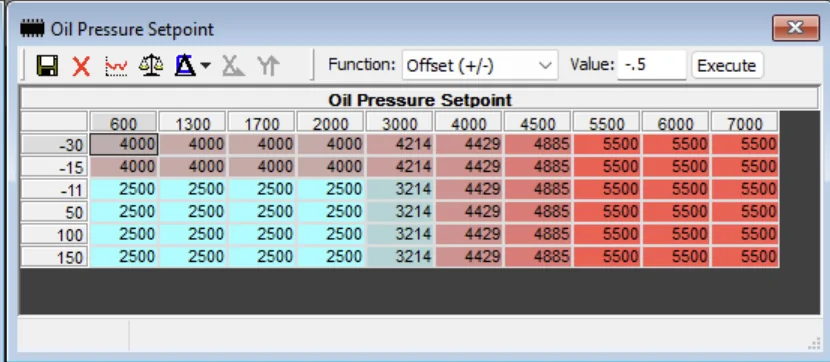Viewport: 830px width, 362px height.
Task: Select cell 4429 in row -15
Action: tap(468, 167)
